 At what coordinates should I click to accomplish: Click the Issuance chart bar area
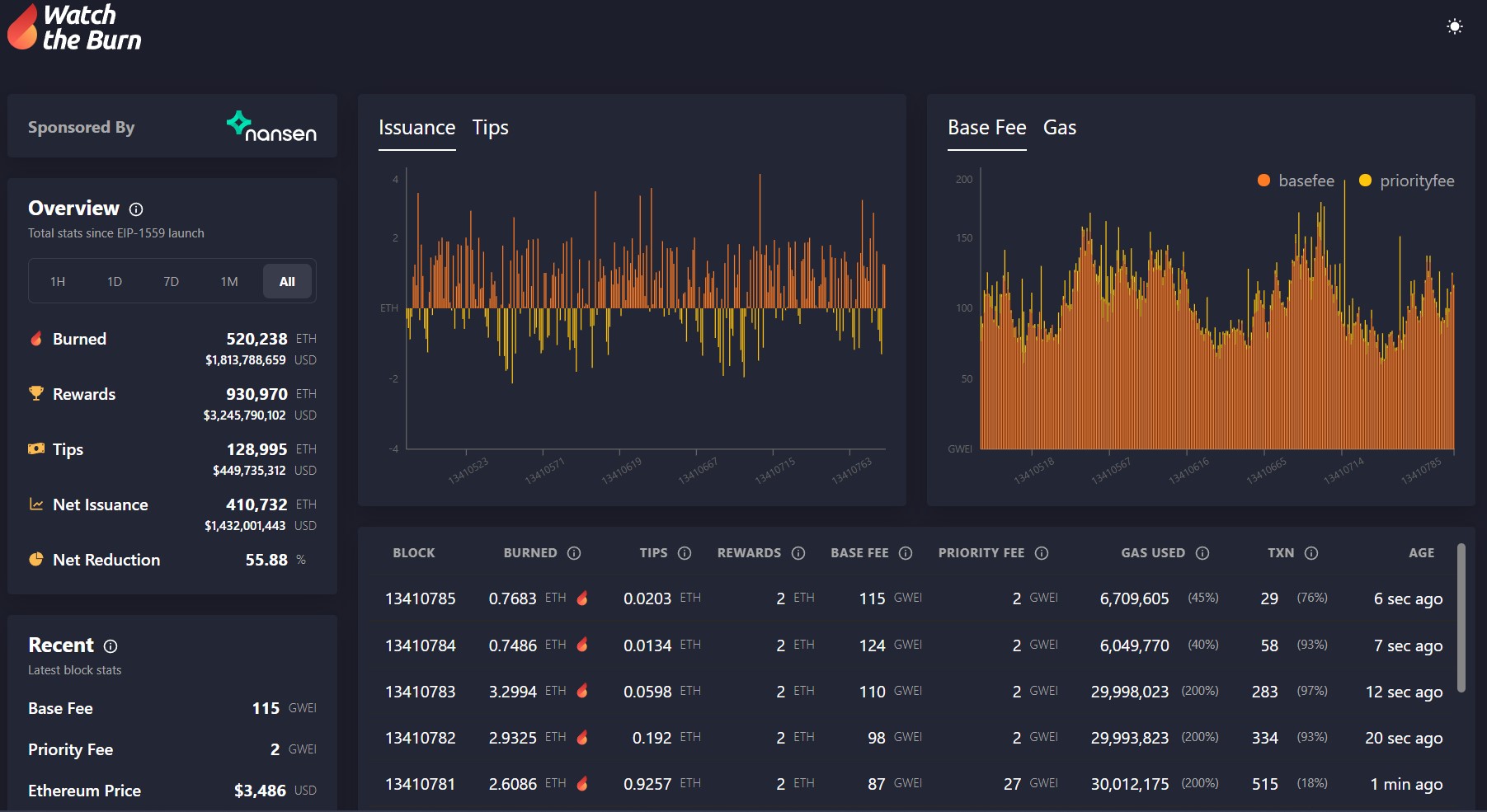click(646, 309)
